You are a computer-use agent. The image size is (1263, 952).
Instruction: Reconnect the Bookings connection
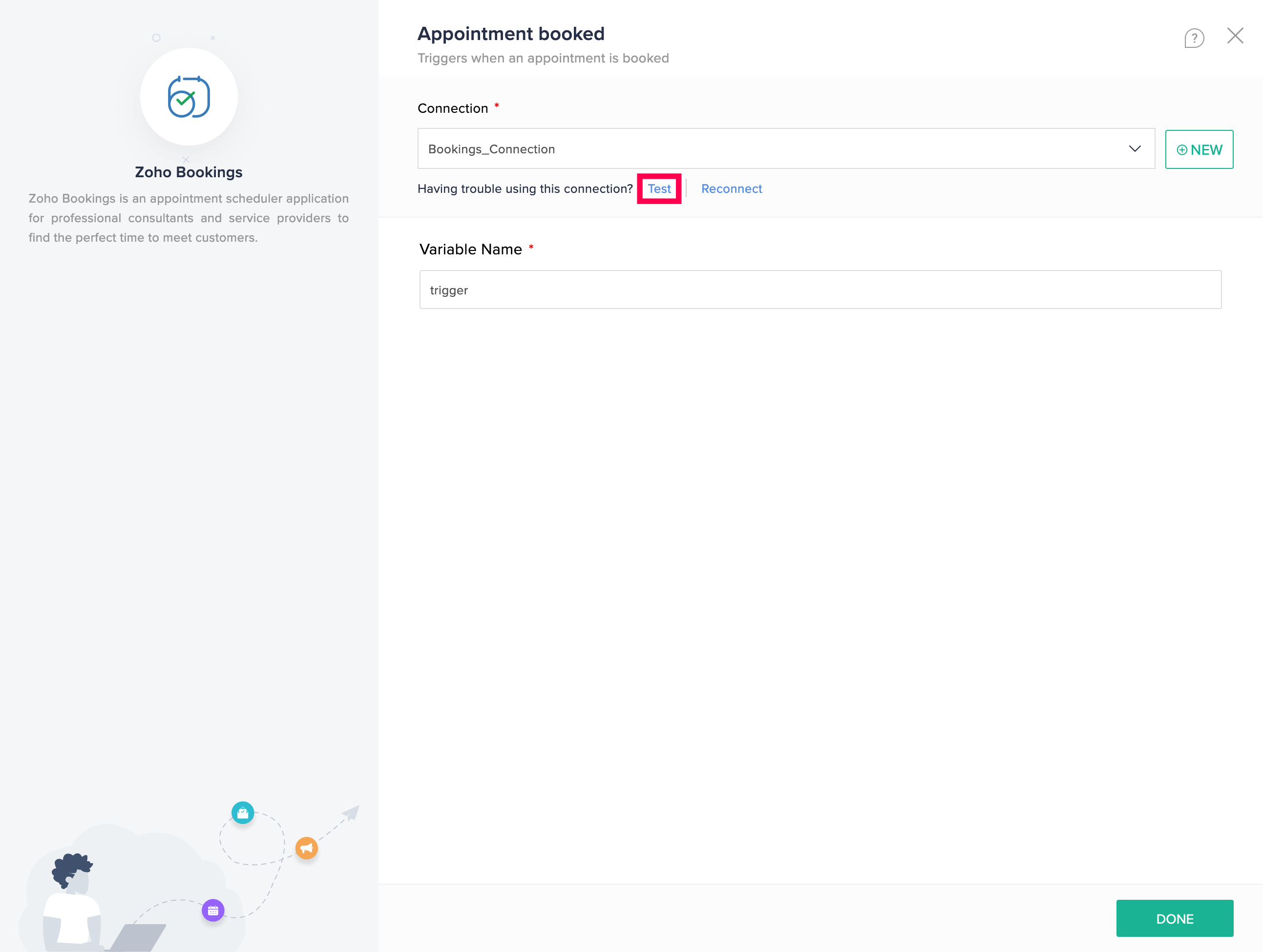pyautogui.click(x=732, y=189)
